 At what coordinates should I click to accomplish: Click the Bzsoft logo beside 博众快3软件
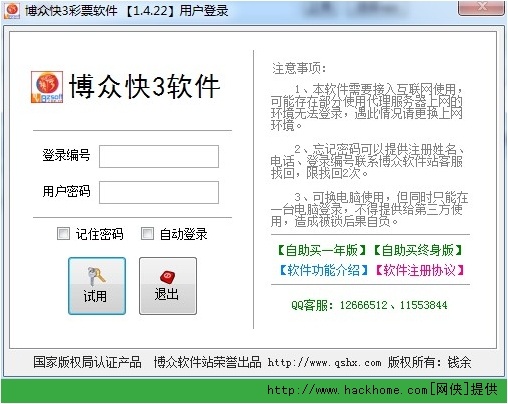tap(47, 87)
